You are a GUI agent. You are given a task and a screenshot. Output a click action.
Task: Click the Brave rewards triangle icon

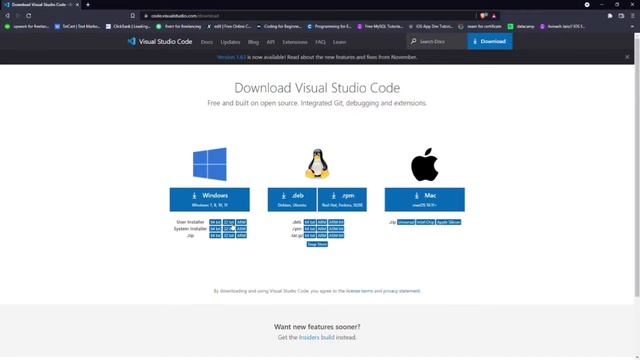494,16
